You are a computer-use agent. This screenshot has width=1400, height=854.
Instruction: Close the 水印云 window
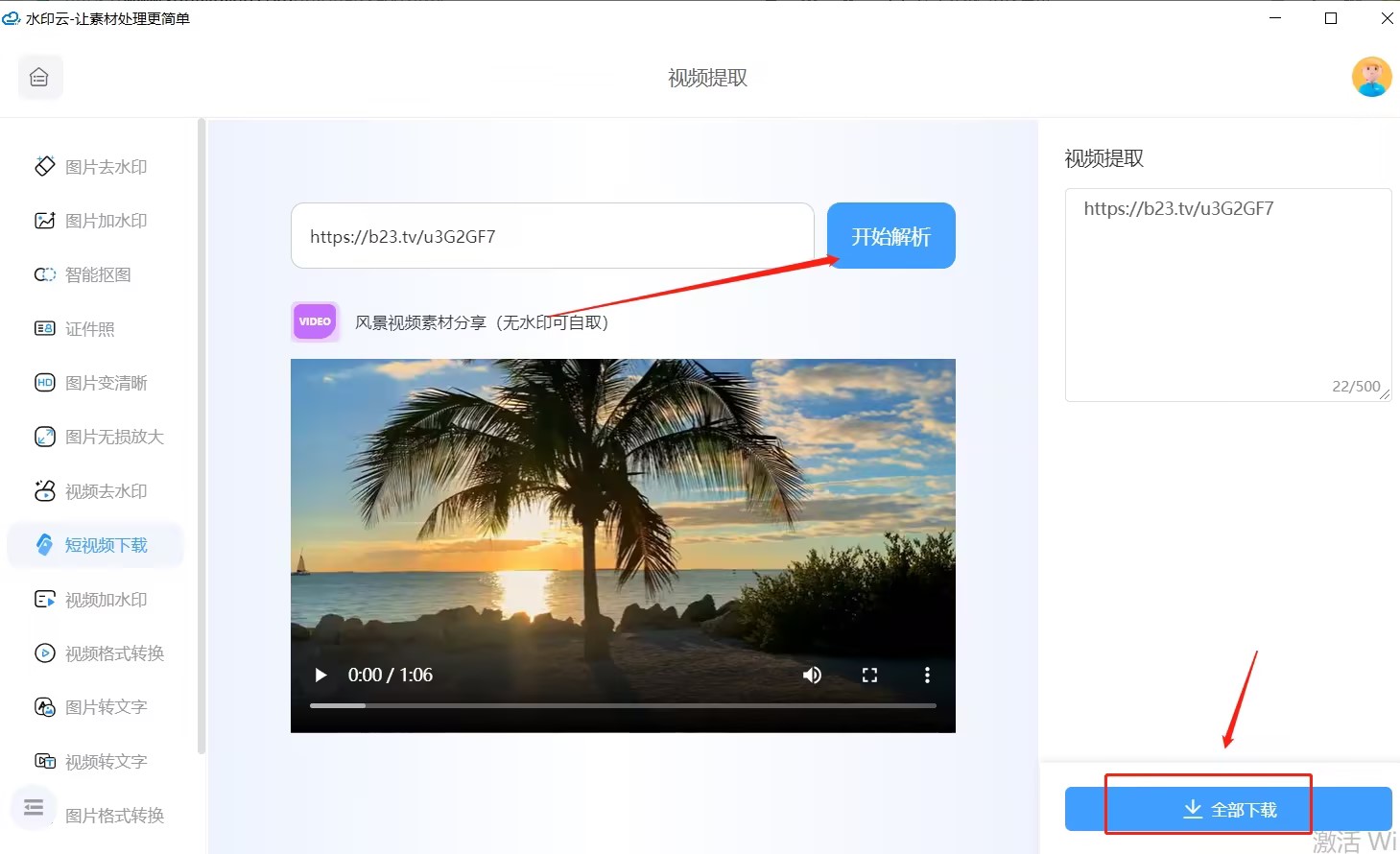(x=1386, y=18)
